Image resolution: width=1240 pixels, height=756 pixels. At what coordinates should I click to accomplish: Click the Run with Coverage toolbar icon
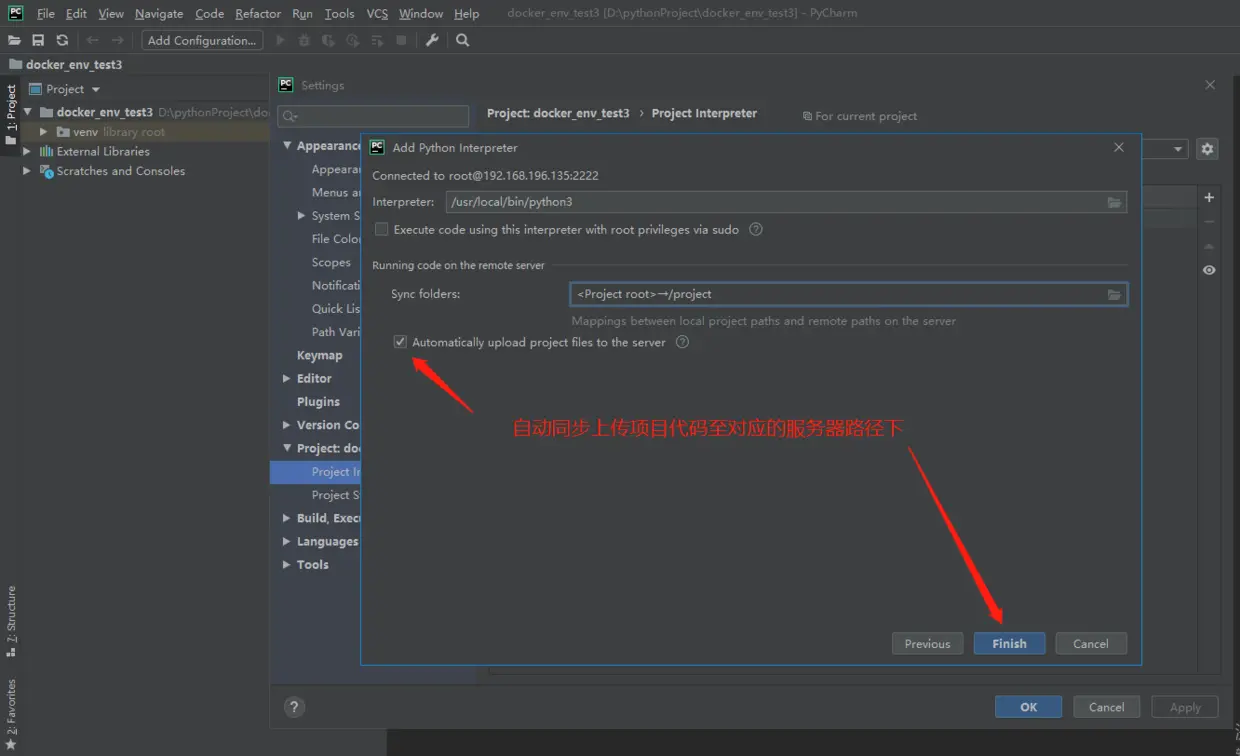328,40
